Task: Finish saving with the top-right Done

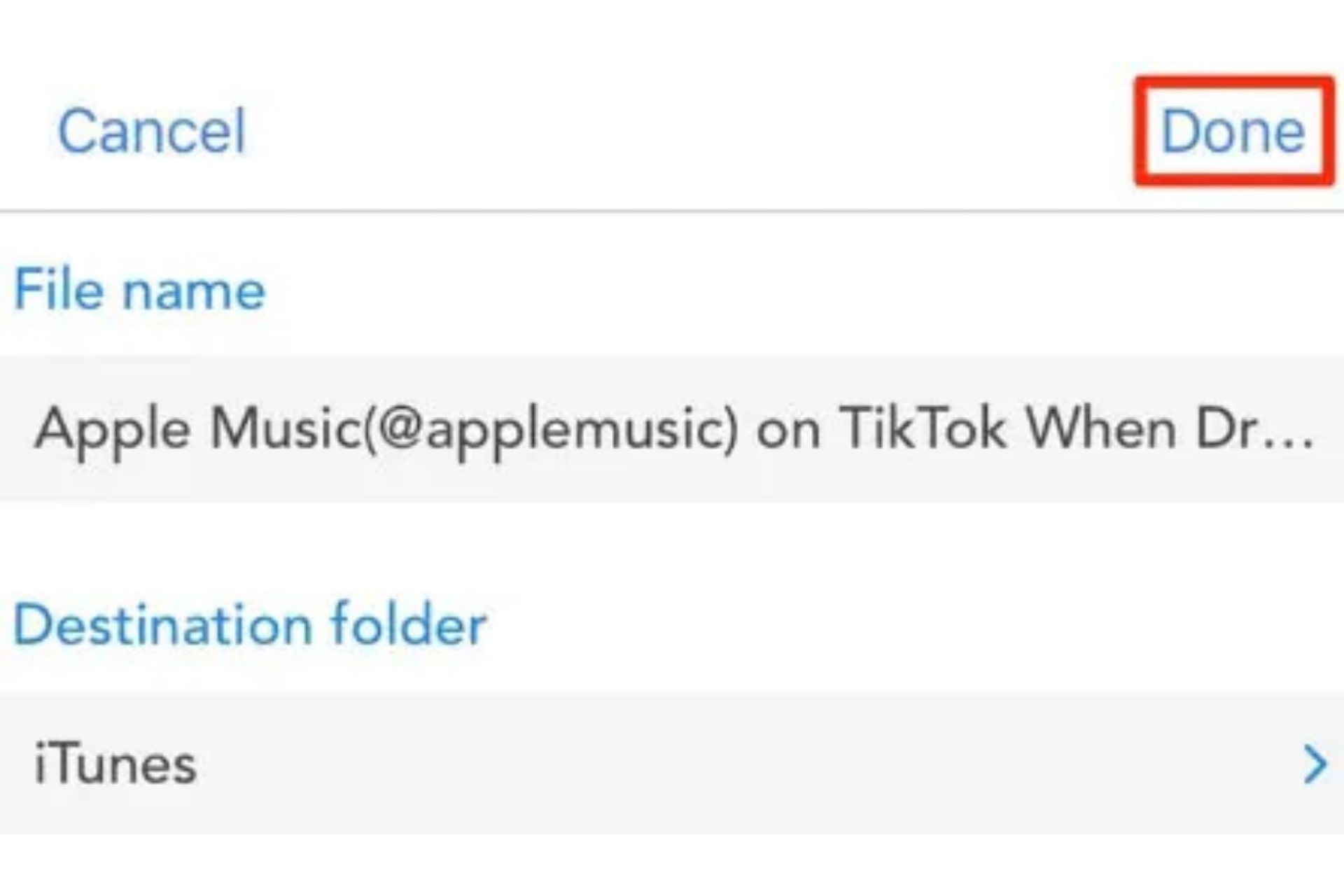Action: (x=1233, y=131)
